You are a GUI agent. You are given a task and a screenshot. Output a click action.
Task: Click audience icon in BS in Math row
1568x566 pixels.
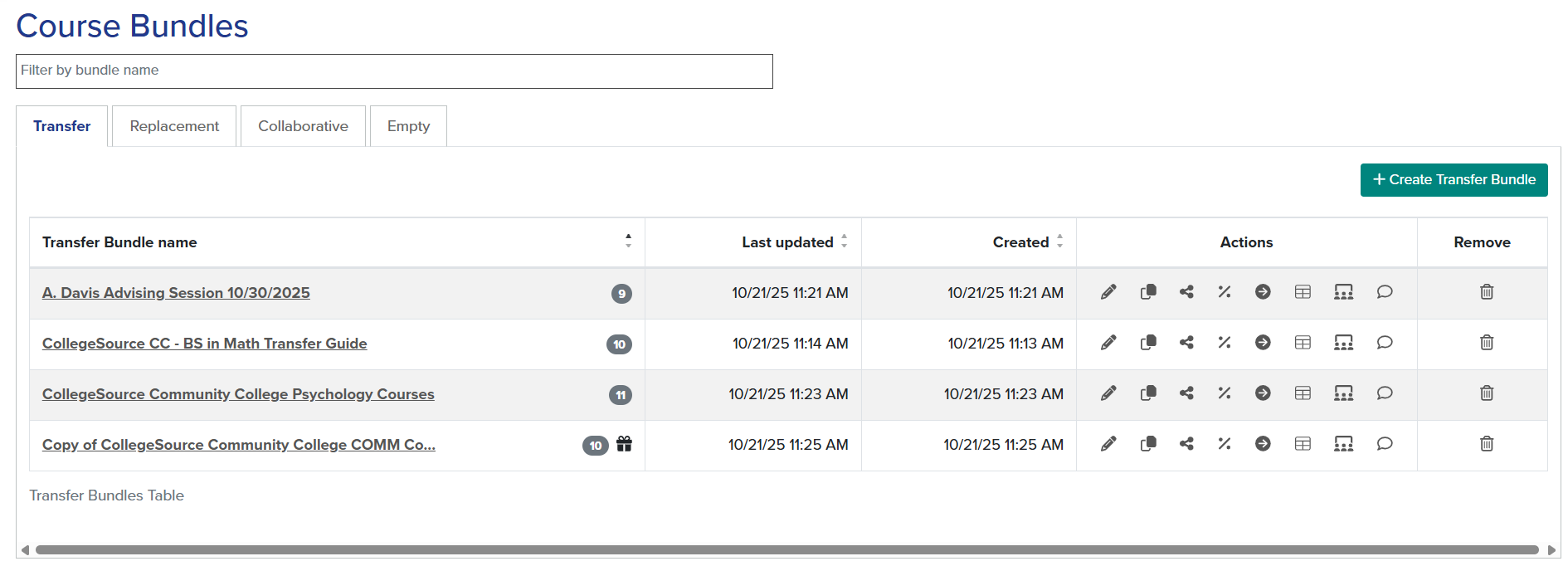point(1343,343)
